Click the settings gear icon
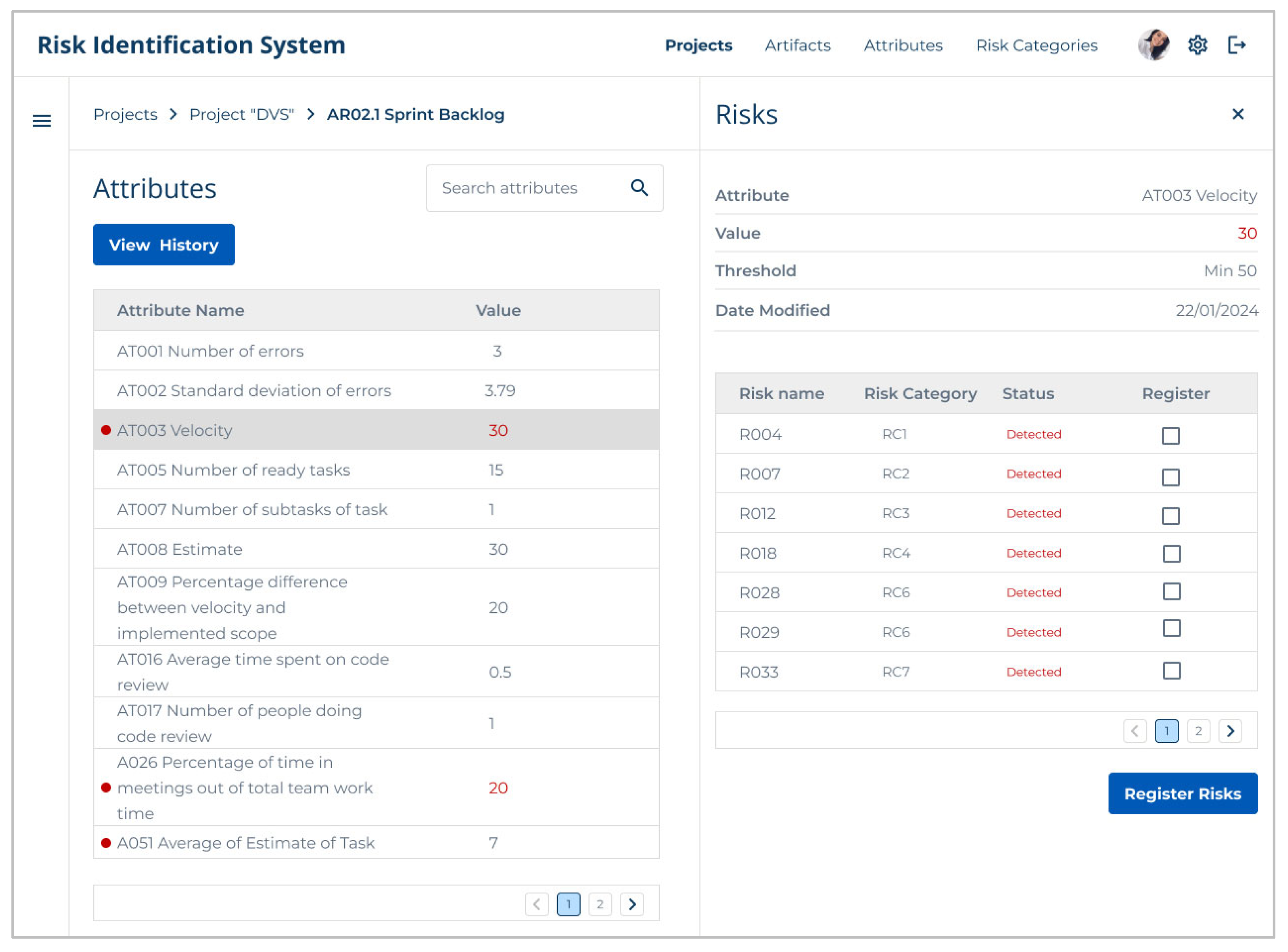Screen dimensions: 1288x952 pyautogui.click(x=1197, y=45)
